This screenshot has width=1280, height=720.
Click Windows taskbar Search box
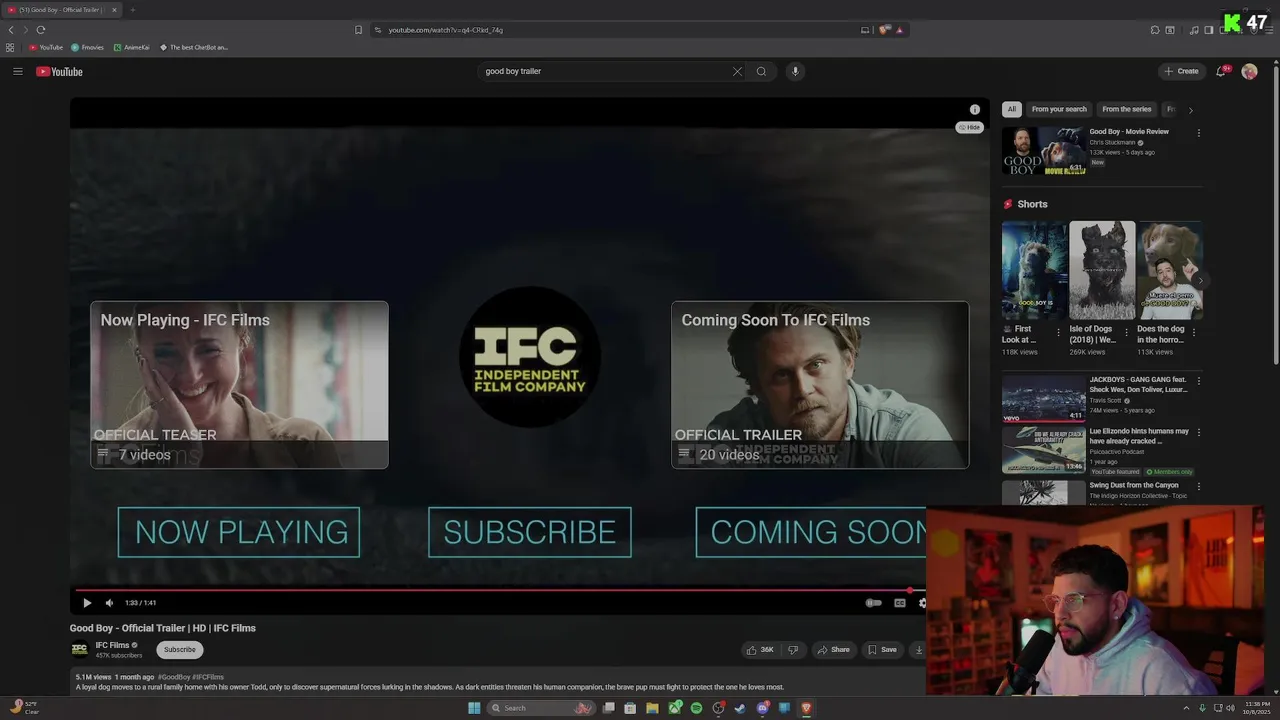click(541, 708)
